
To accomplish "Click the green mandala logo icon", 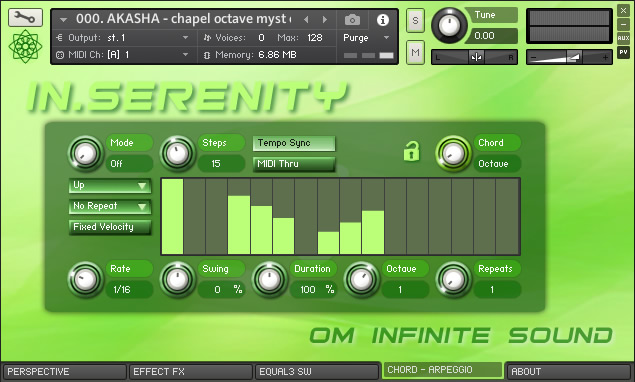I will pyautogui.click(x=25, y=46).
